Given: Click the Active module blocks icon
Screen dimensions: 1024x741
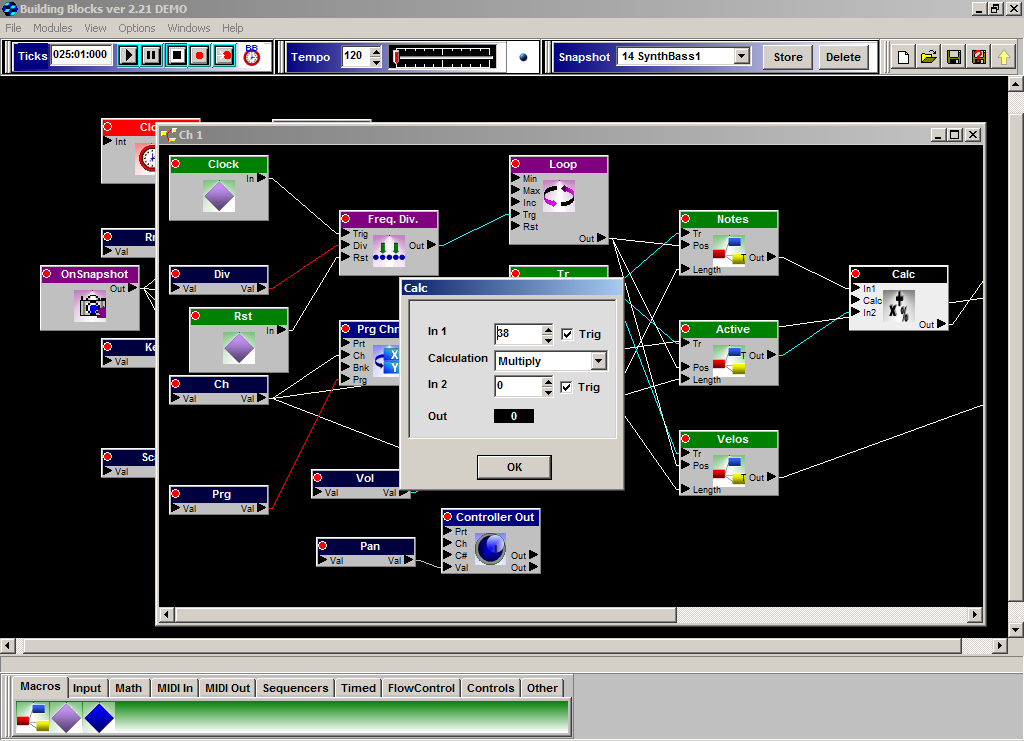Looking at the screenshot, I should click(x=729, y=361).
